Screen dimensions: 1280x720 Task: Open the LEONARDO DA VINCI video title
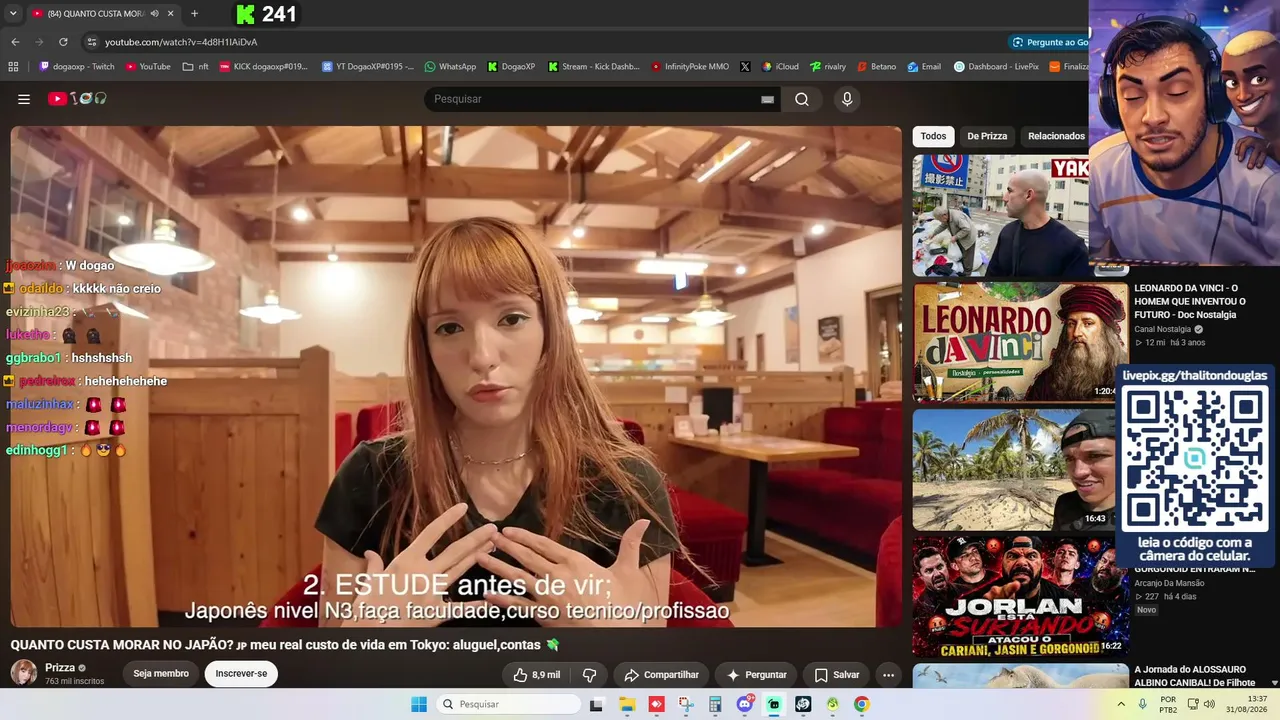[1190, 301]
